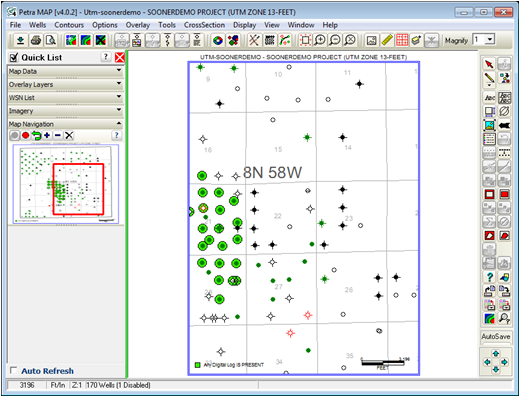Toggle the Quick List checkbox
The width and height of the screenshot is (520, 397).
(x=14, y=57)
